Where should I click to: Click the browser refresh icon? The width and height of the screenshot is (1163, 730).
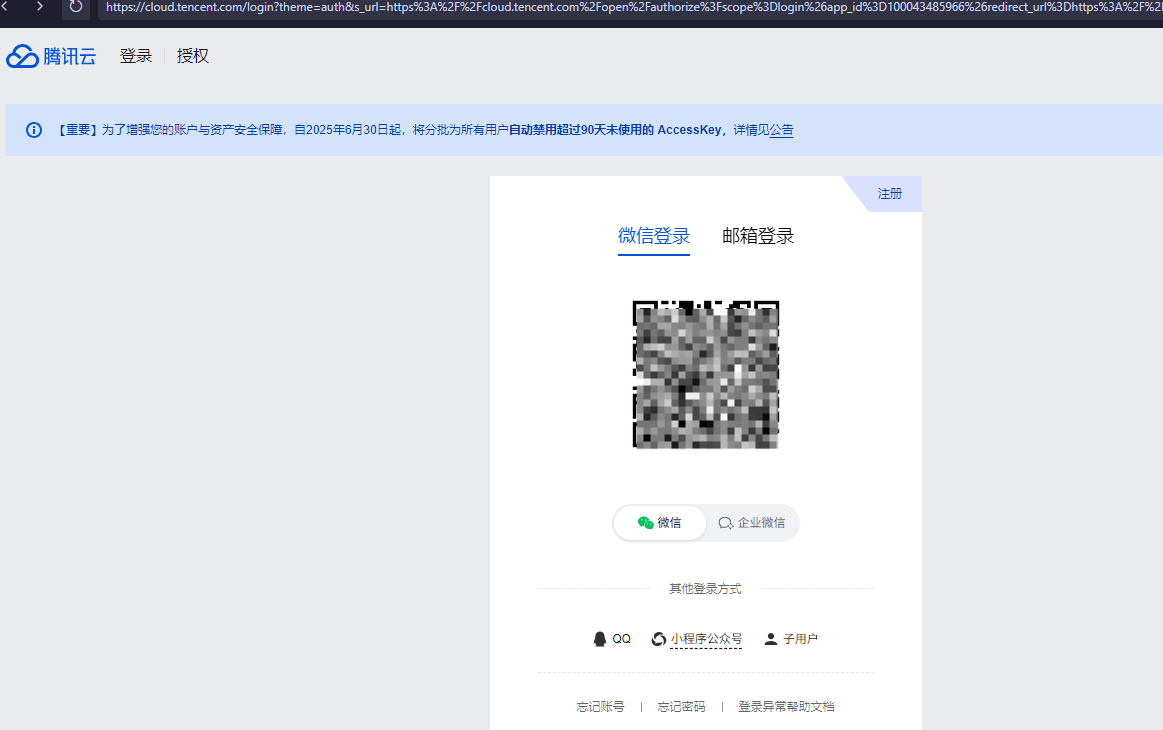[75, 7]
